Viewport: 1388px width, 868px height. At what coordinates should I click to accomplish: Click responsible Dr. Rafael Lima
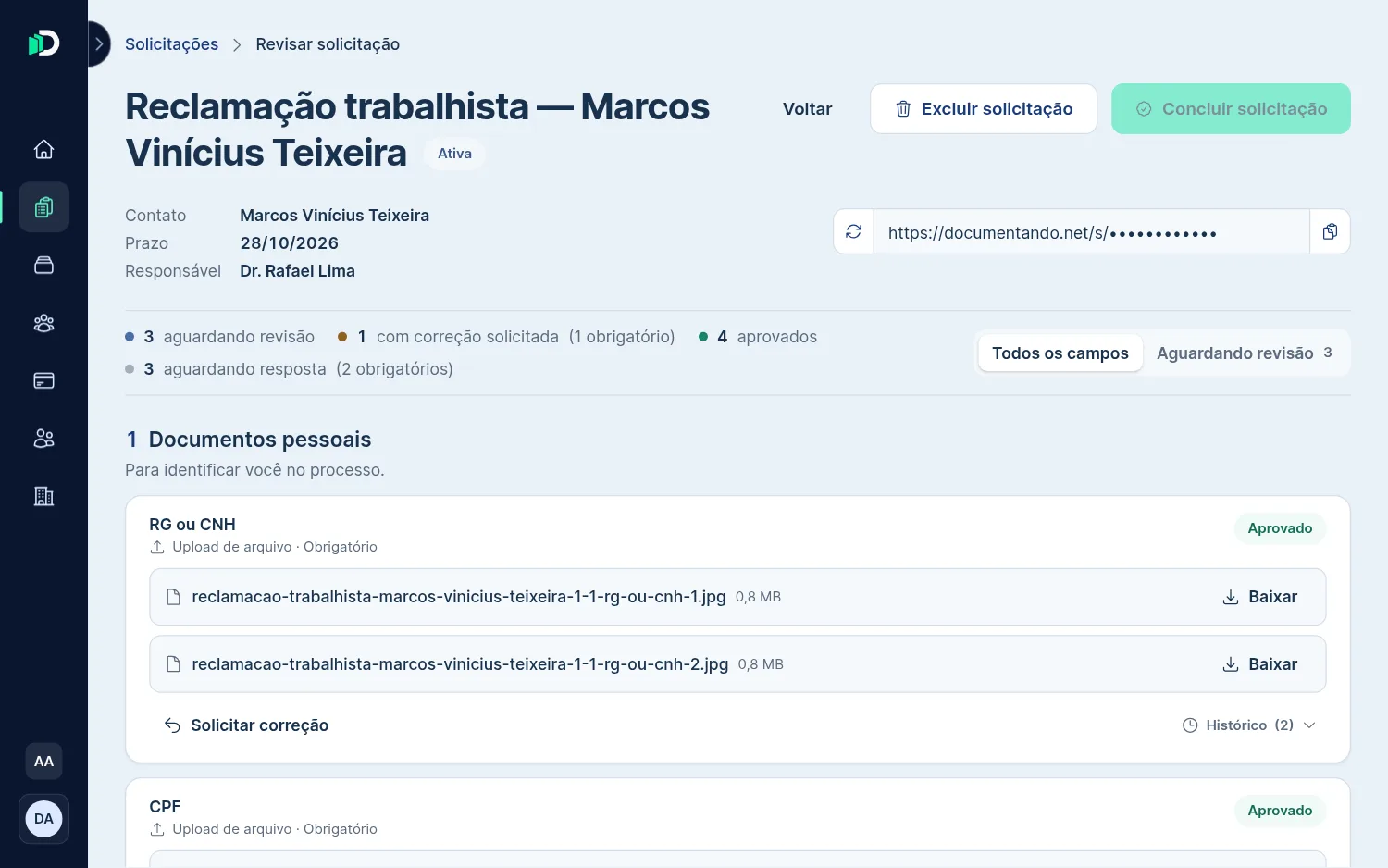[x=297, y=271]
